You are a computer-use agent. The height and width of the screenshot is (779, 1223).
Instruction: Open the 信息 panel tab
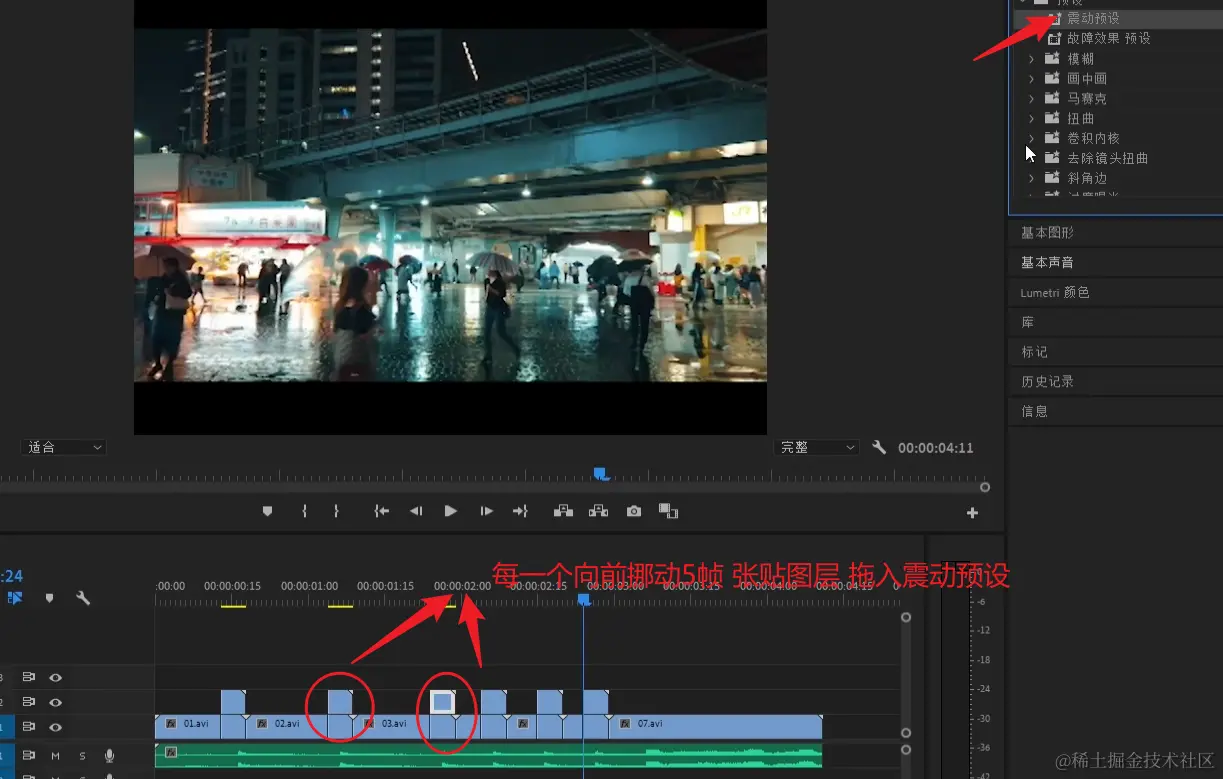click(x=1034, y=411)
